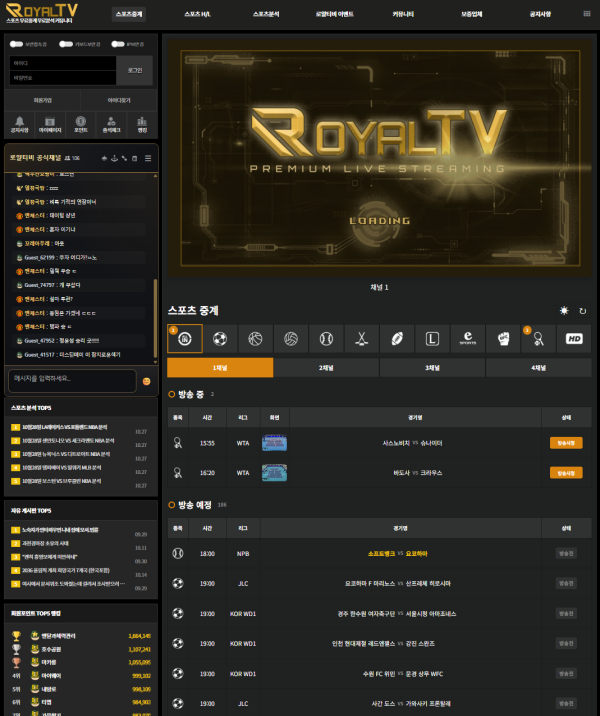
Task: Click status button for 18:00 NPB match
Action: click(566, 553)
